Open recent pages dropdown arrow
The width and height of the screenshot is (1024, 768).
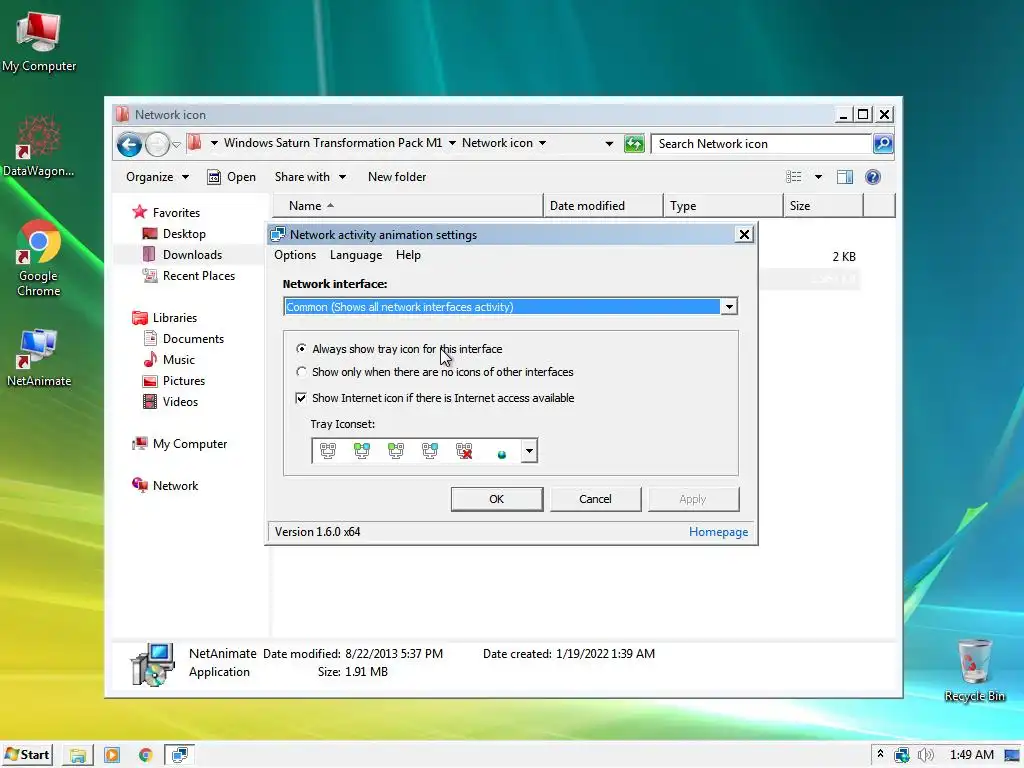point(176,144)
